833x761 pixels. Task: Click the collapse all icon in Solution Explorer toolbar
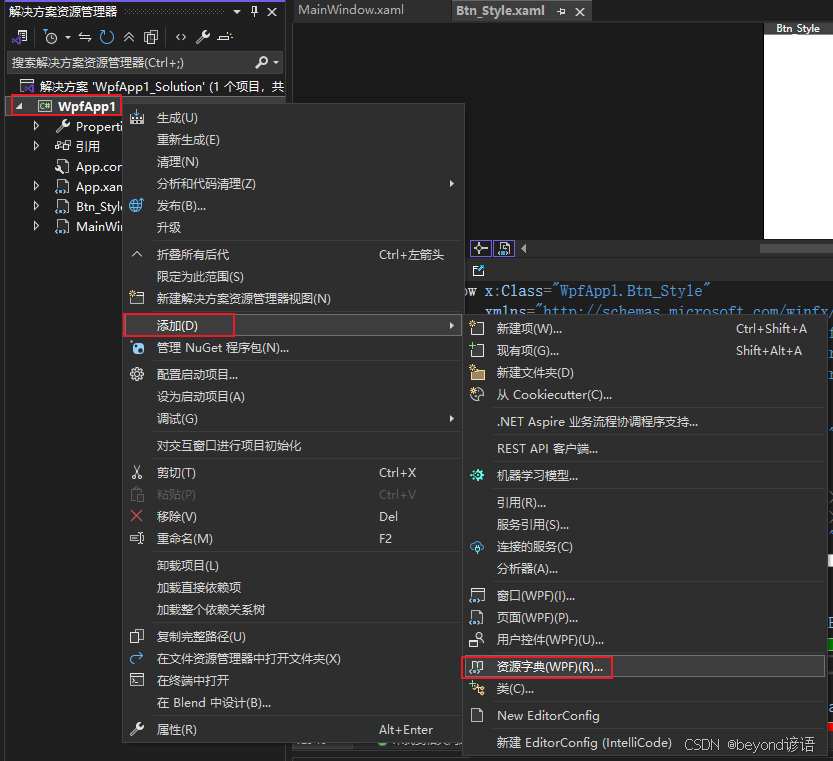click(129, 37)
